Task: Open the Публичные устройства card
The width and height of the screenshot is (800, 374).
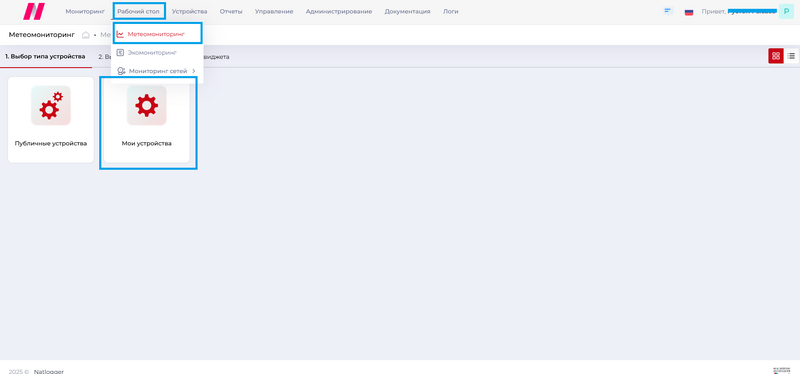Action: coord(51,120)
